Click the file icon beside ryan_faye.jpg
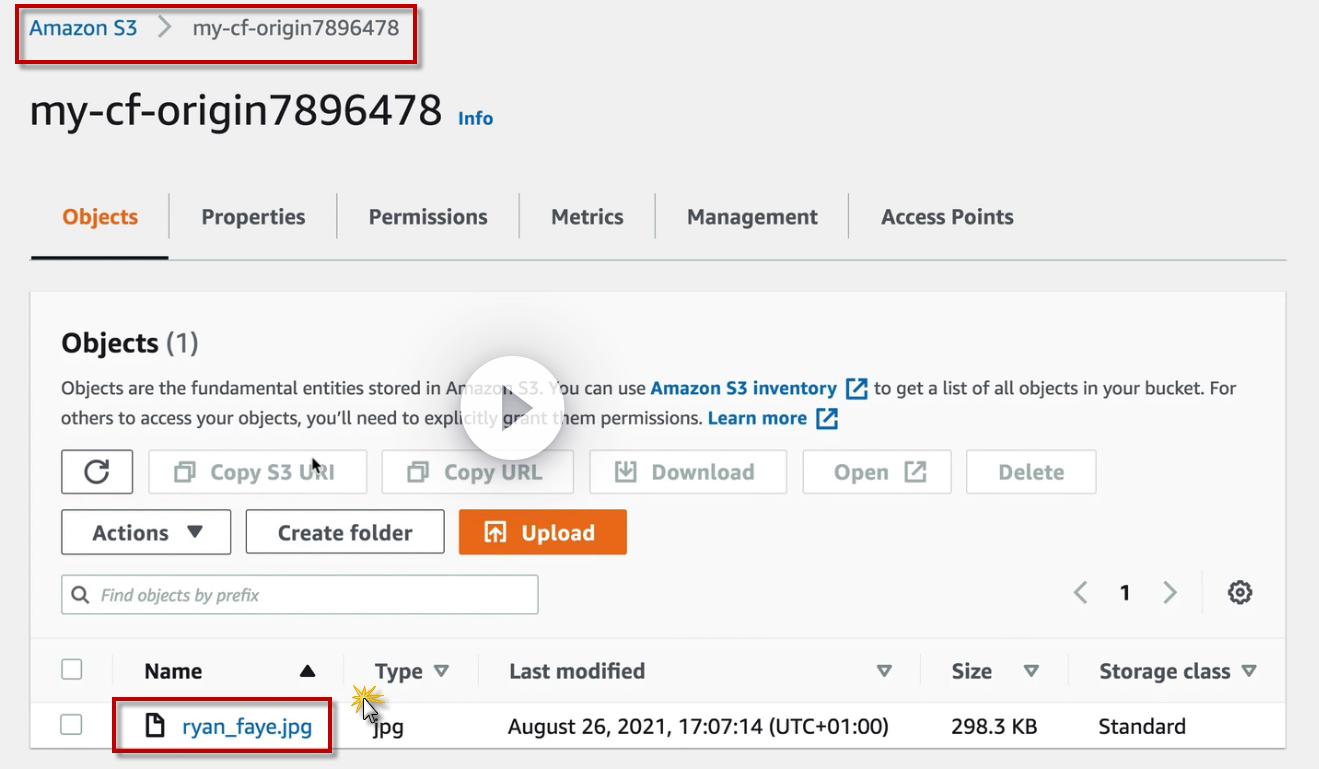This screenshot has width=1319, height=769. pos(155,726)
